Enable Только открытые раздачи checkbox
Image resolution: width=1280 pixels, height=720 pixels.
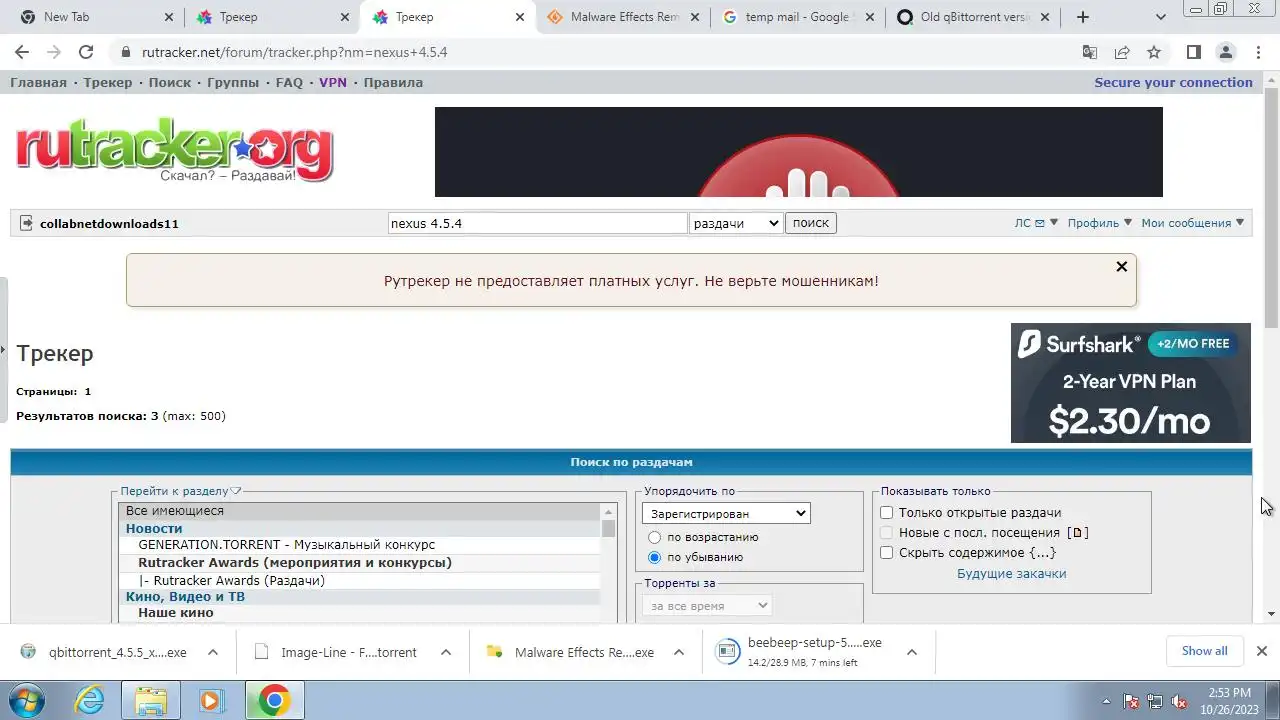click(886, 513)
